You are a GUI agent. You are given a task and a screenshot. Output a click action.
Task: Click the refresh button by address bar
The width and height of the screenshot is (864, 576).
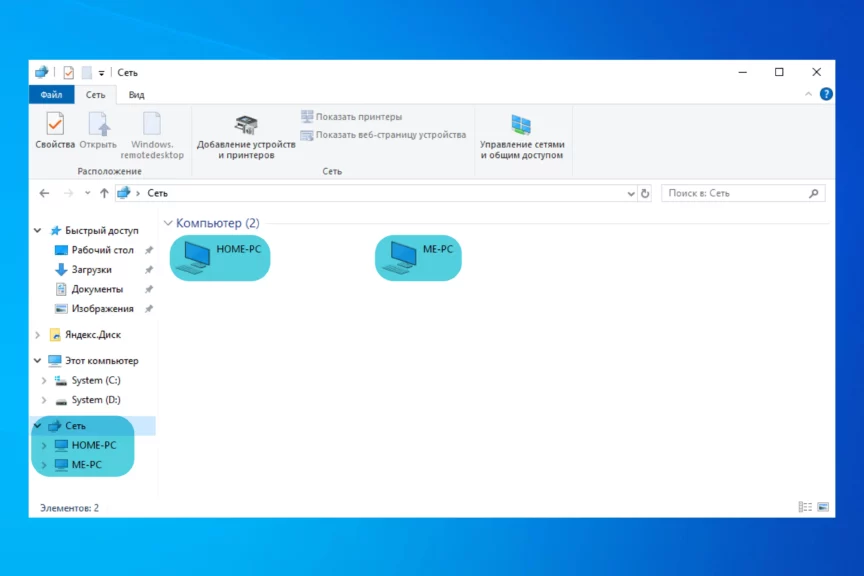pyautogui.click(x=645, y=193)
